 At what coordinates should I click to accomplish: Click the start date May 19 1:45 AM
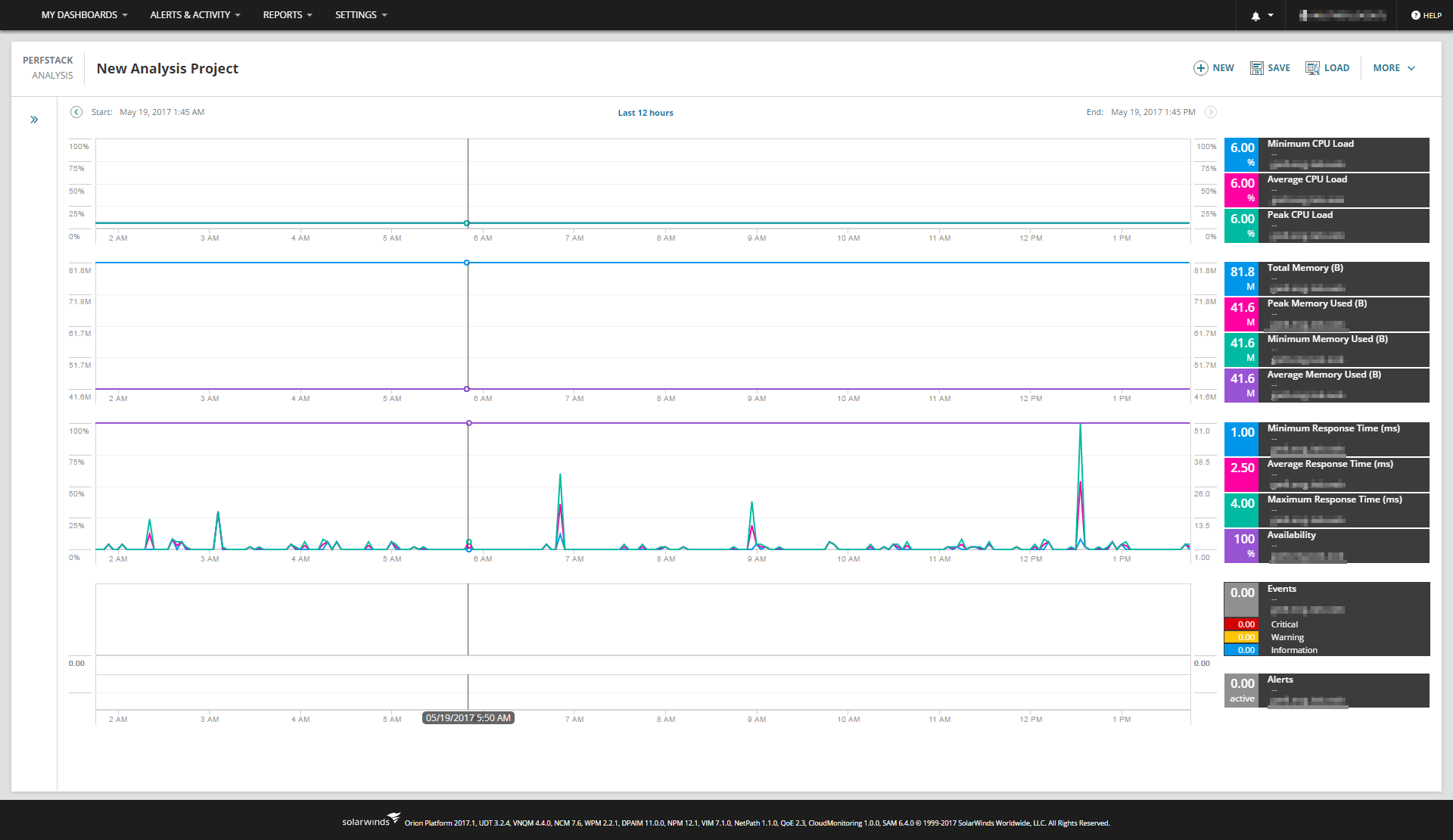pos(162,112)
